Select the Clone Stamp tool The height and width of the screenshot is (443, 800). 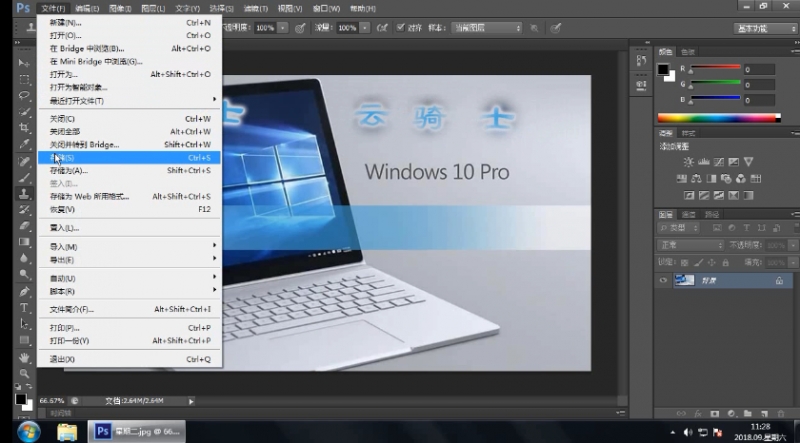(24, 193)
